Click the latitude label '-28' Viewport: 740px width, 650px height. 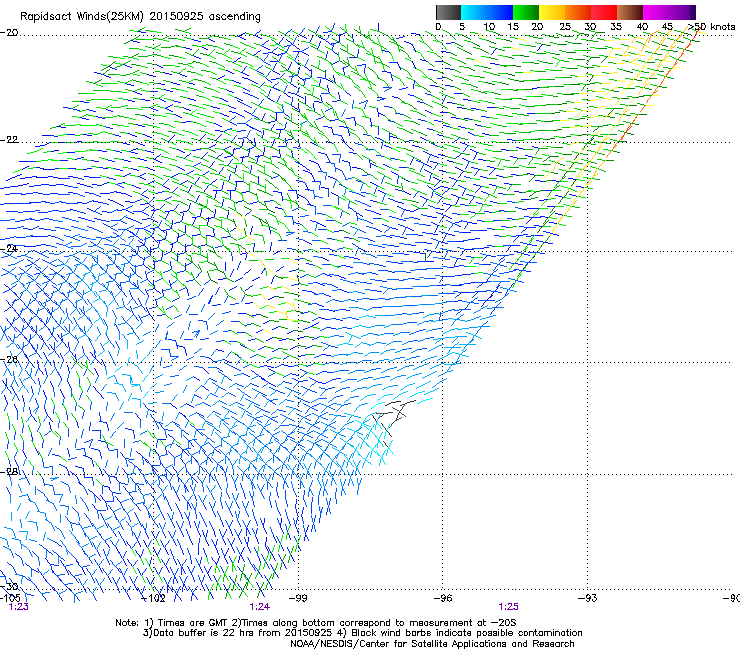(x=9, y=472)
